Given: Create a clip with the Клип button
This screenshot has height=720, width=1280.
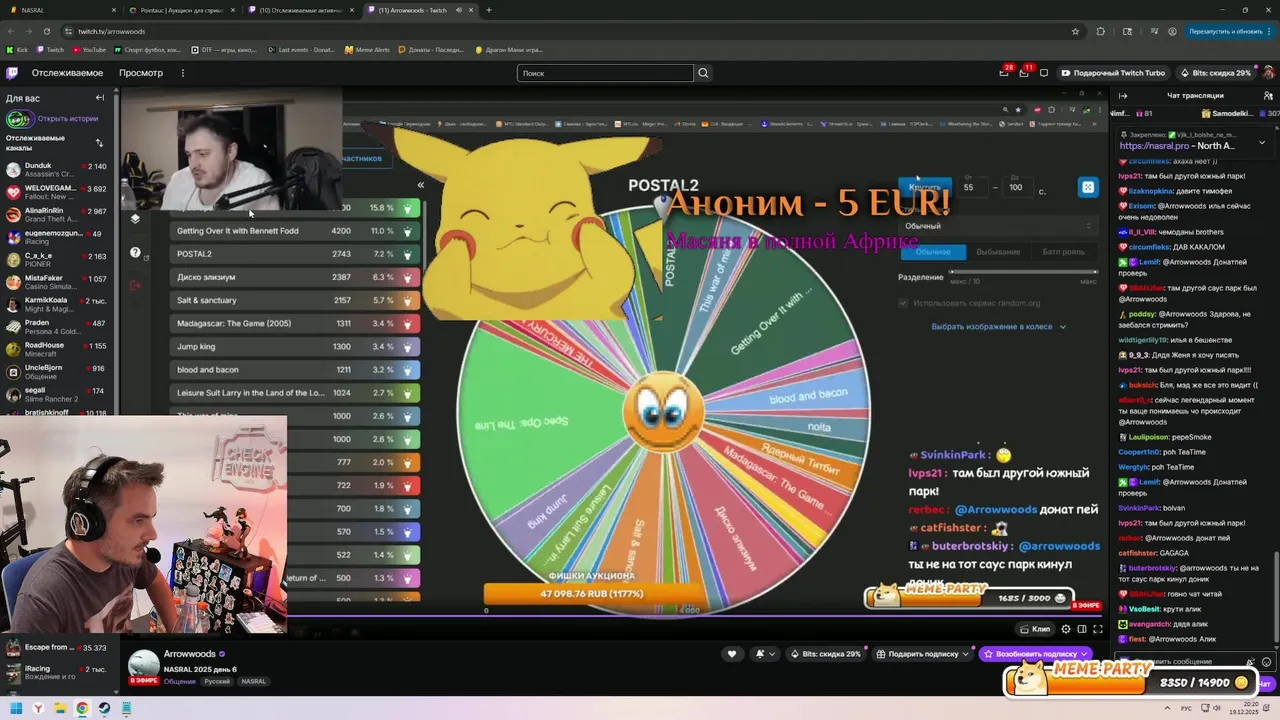Looking at the screenshot, I should pyautogui.click(x=1035, y=629).
